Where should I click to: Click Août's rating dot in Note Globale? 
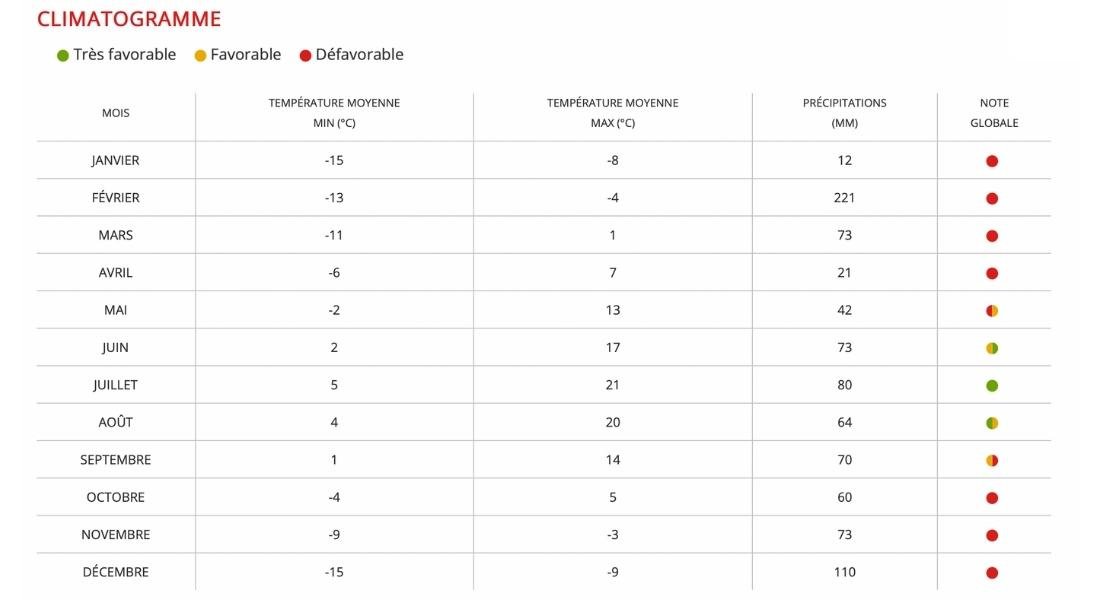(992, 423)
